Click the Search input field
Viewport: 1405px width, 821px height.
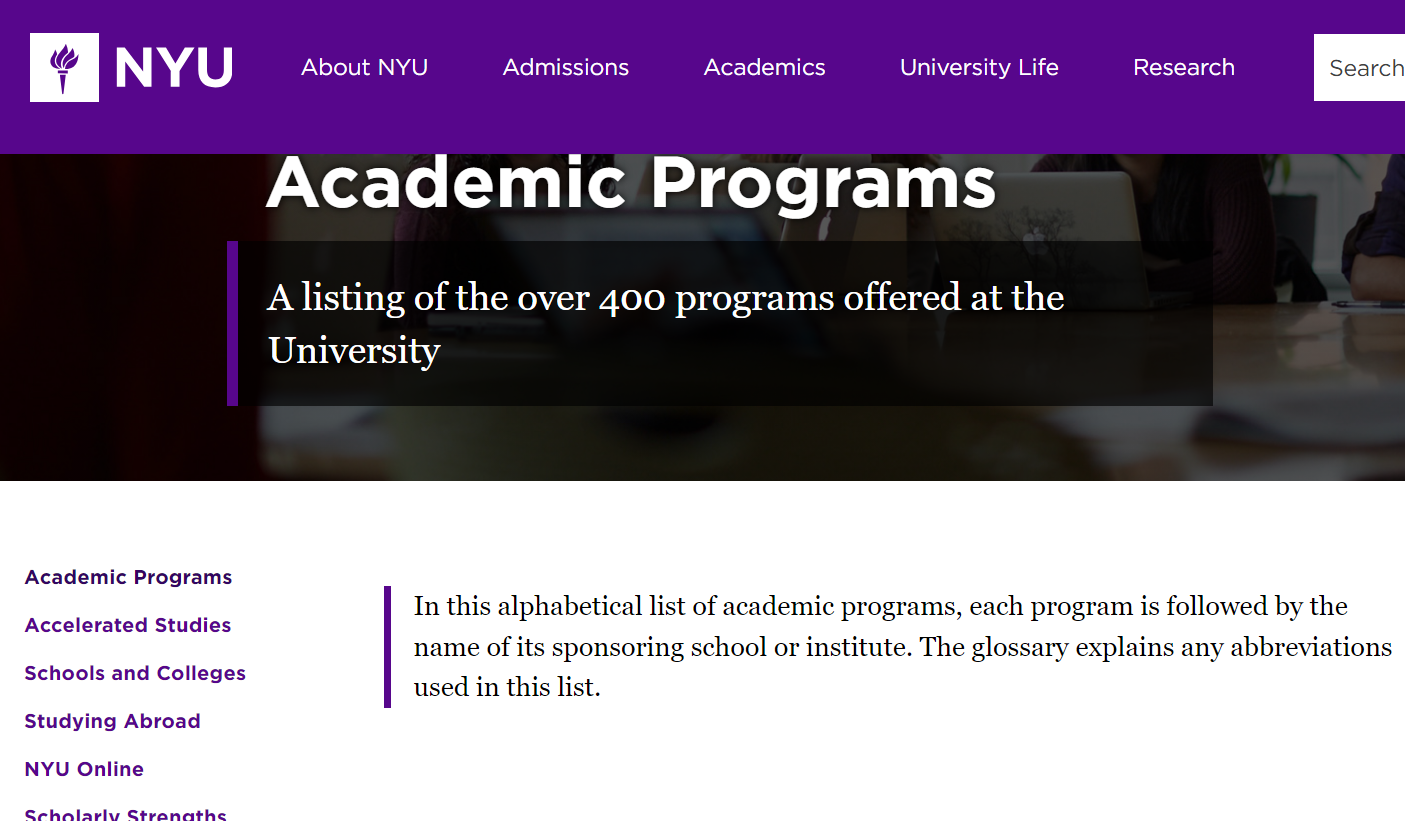pyautogui.click(x=1359, y=68)
